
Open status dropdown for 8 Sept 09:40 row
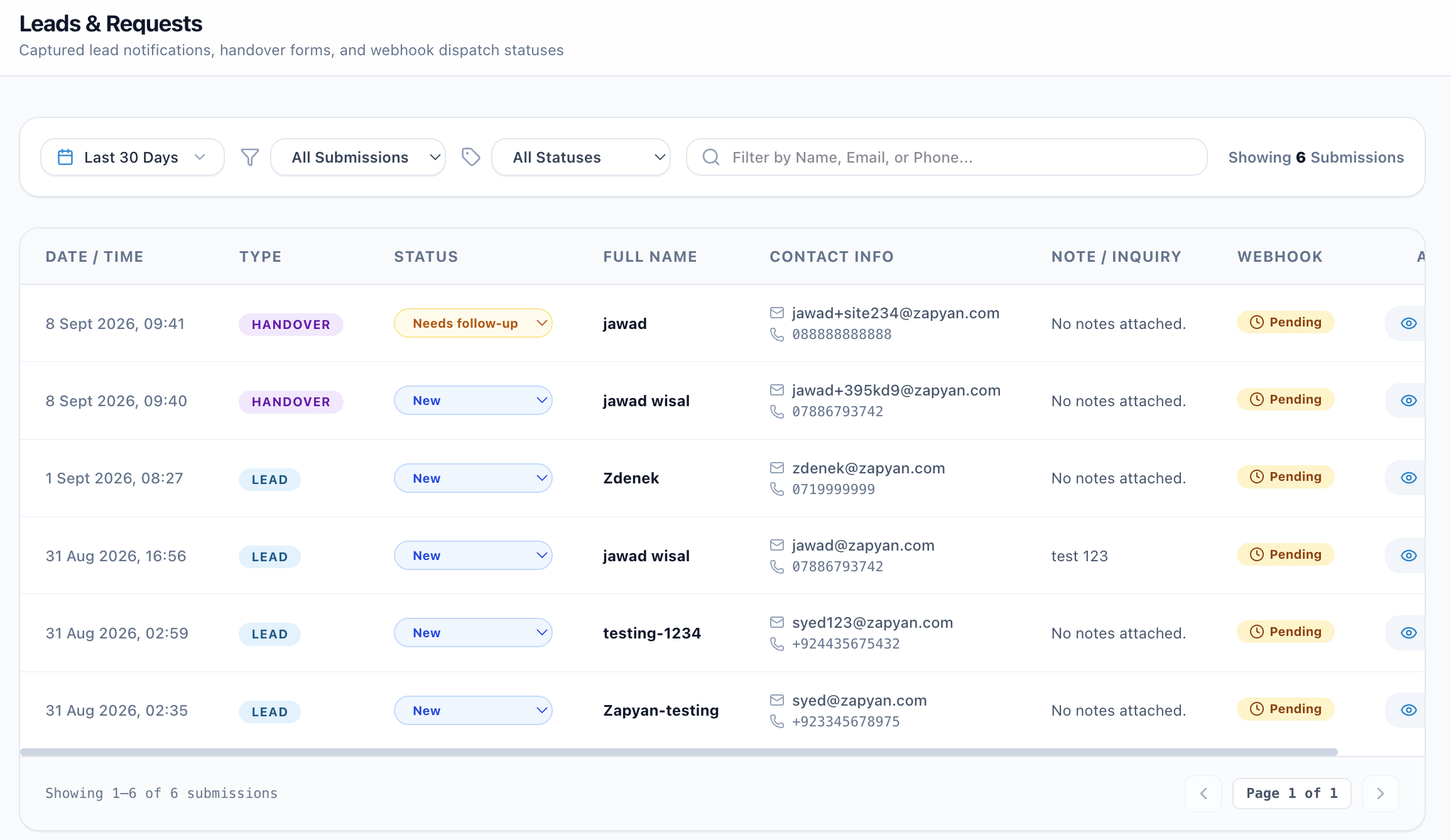[x=473, y=401]
